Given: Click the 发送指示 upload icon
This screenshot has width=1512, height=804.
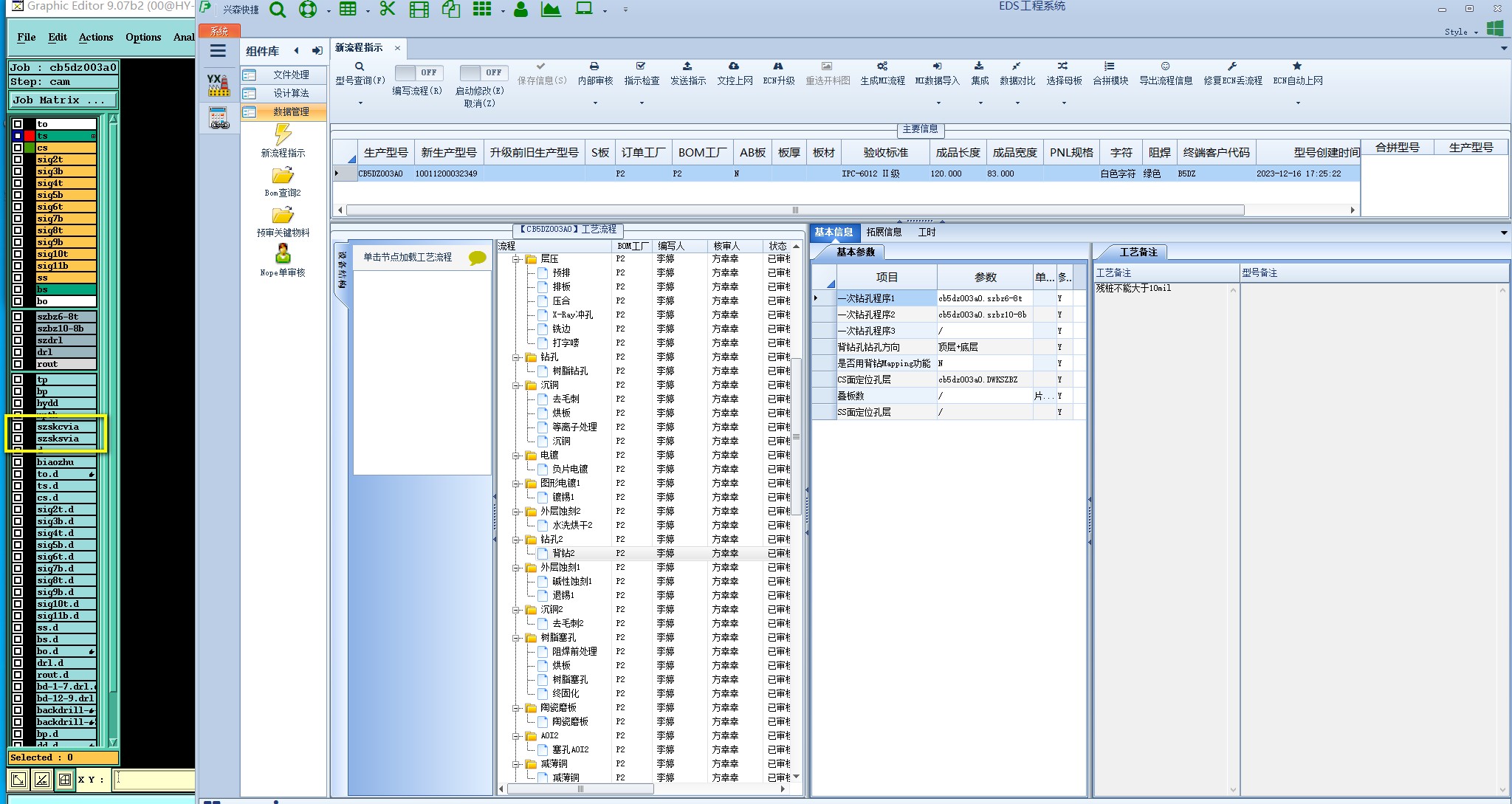Looking at the screenshot, I should tap(687, 66).
